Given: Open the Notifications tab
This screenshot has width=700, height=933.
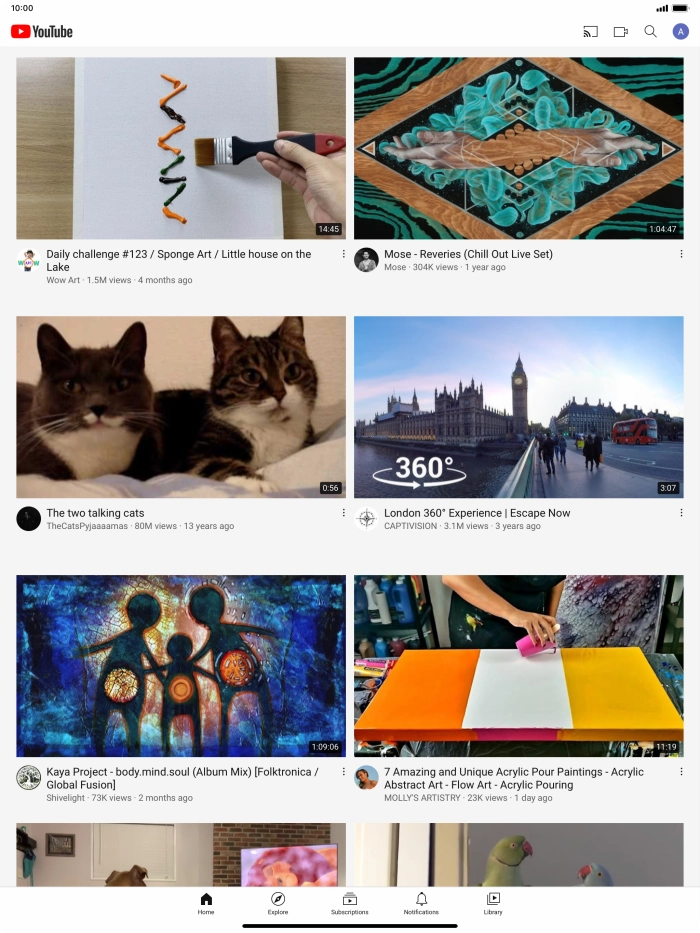Looking at the screenshot, I should (x=421, y=903).
